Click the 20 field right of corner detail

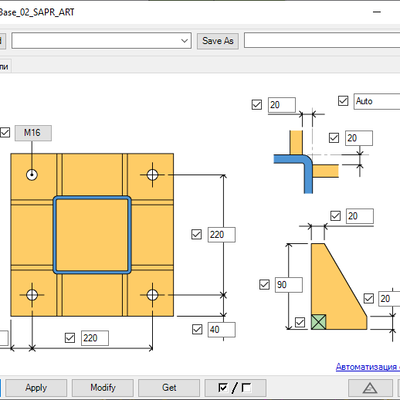pos(359,138)
